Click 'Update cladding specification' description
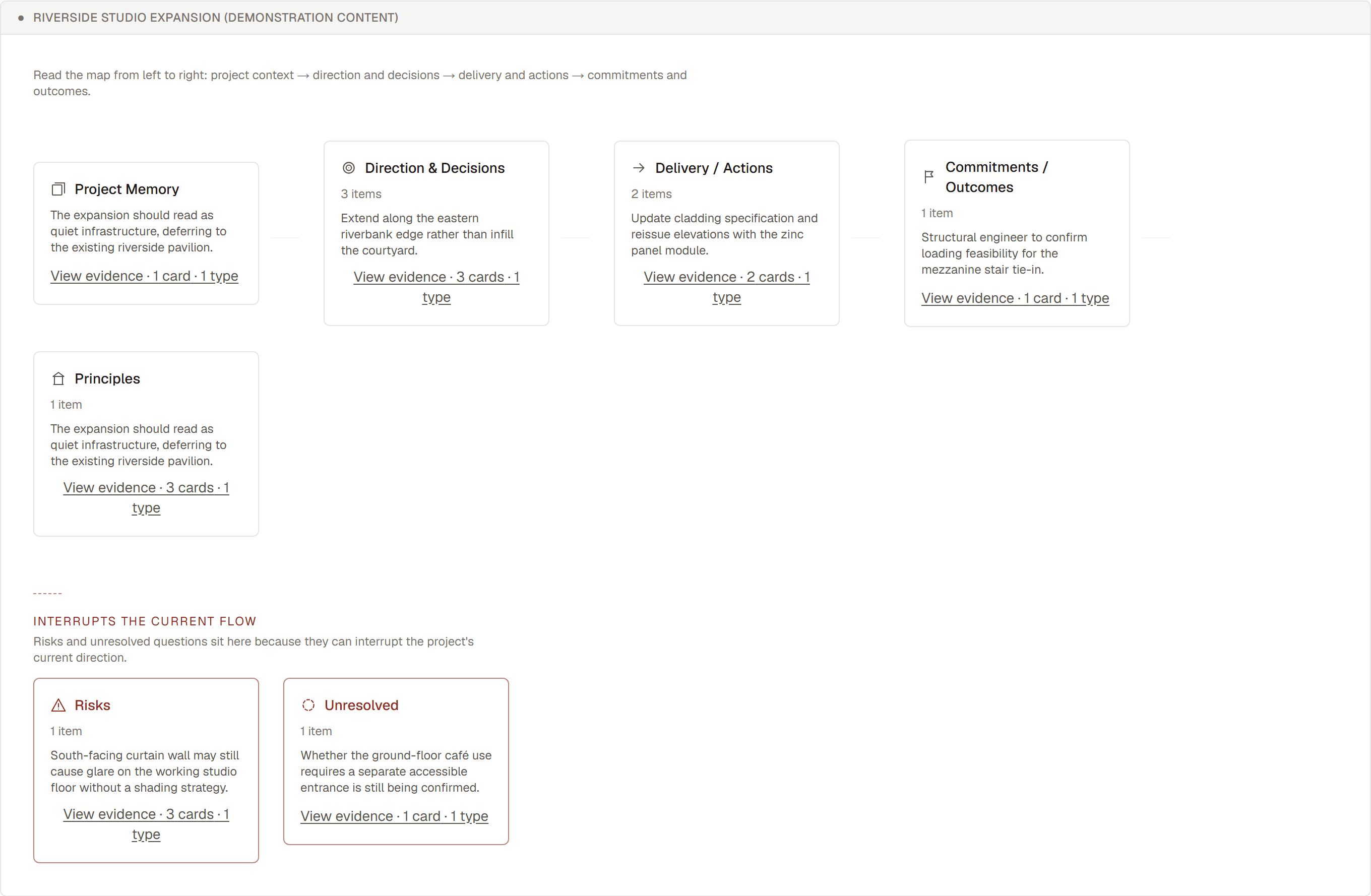 (724, 234)
